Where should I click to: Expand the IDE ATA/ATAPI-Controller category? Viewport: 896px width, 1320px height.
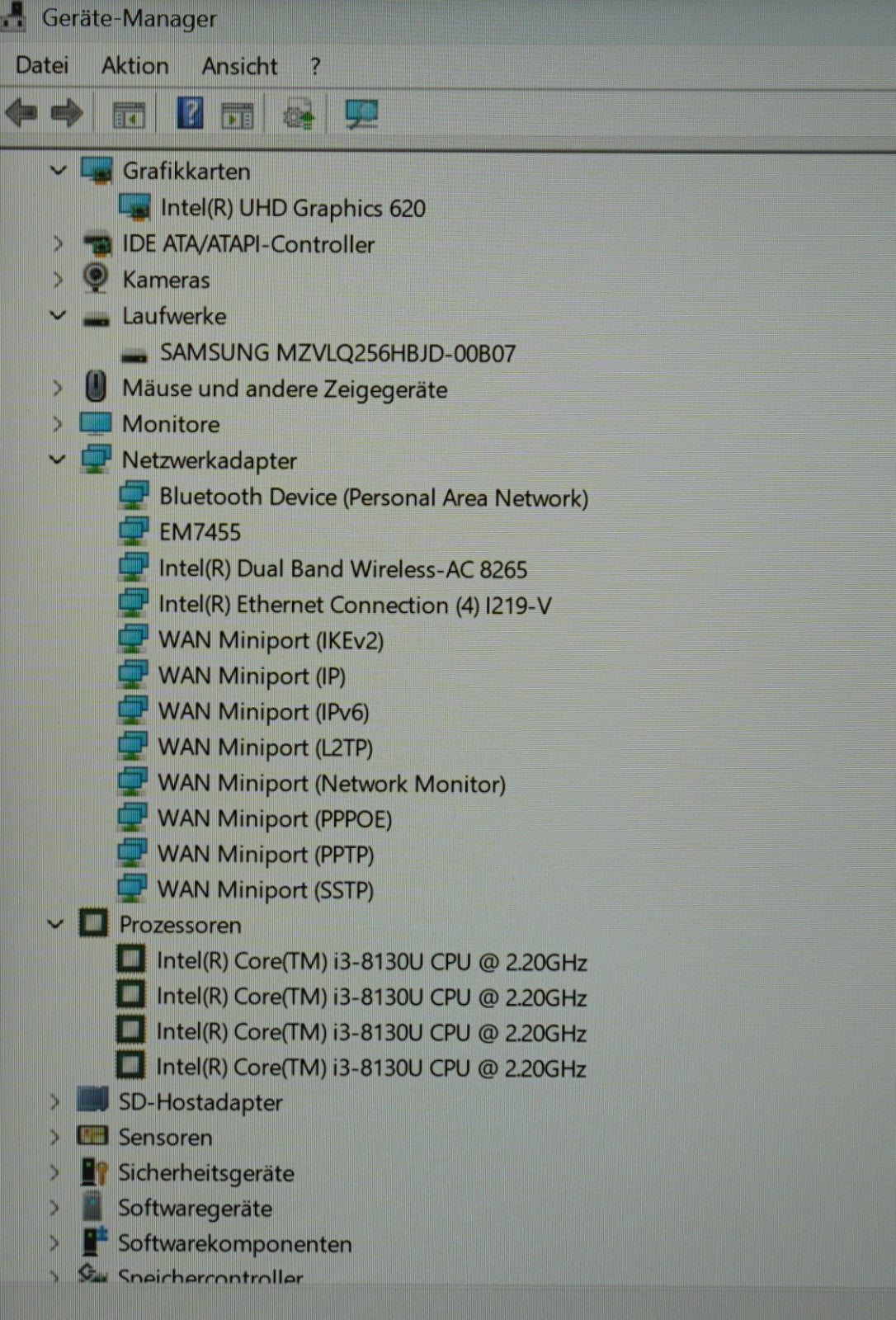[x=58, y=244]
